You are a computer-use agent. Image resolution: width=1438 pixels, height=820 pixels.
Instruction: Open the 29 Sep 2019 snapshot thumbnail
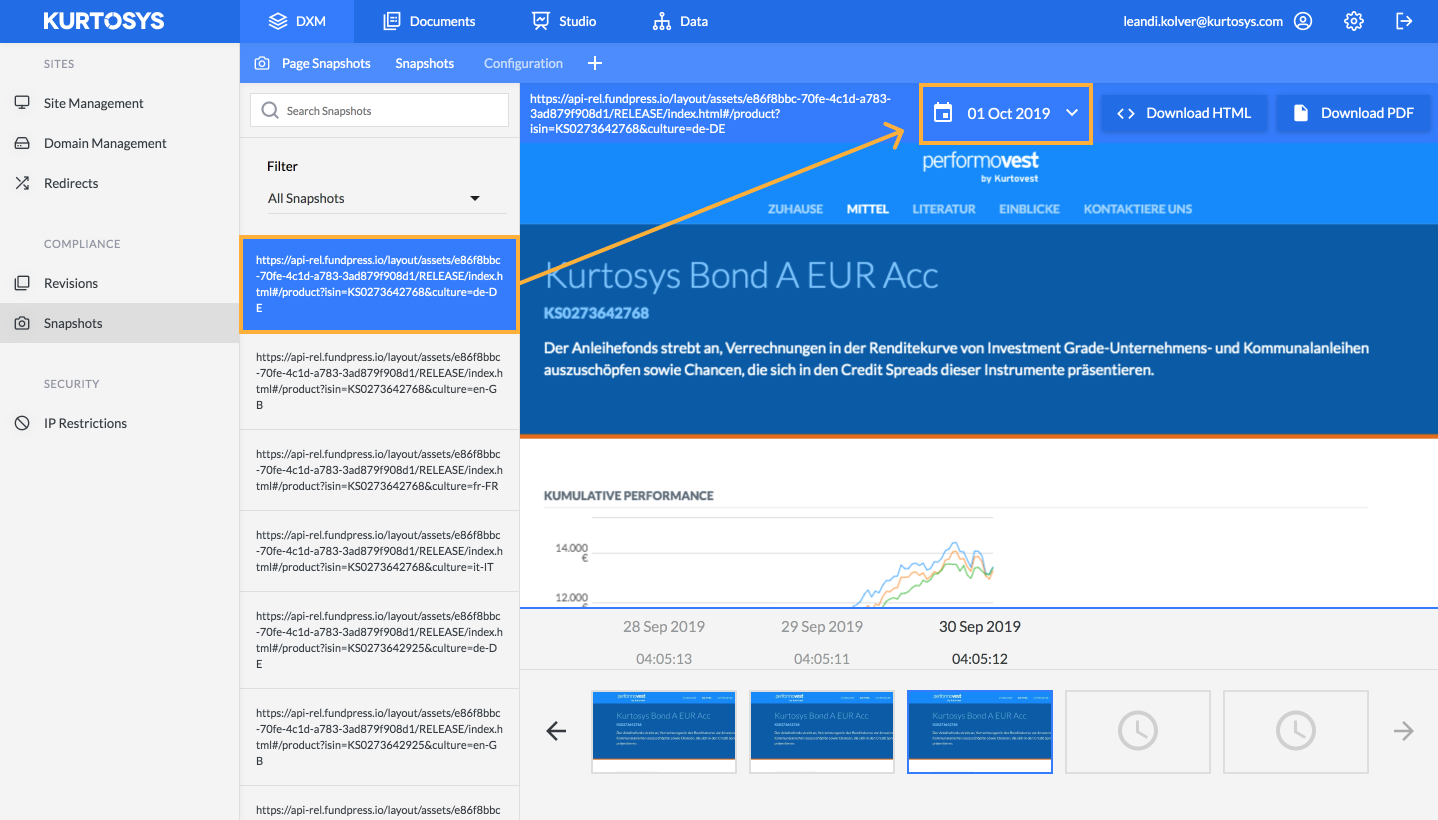click(x=822, y=732)
